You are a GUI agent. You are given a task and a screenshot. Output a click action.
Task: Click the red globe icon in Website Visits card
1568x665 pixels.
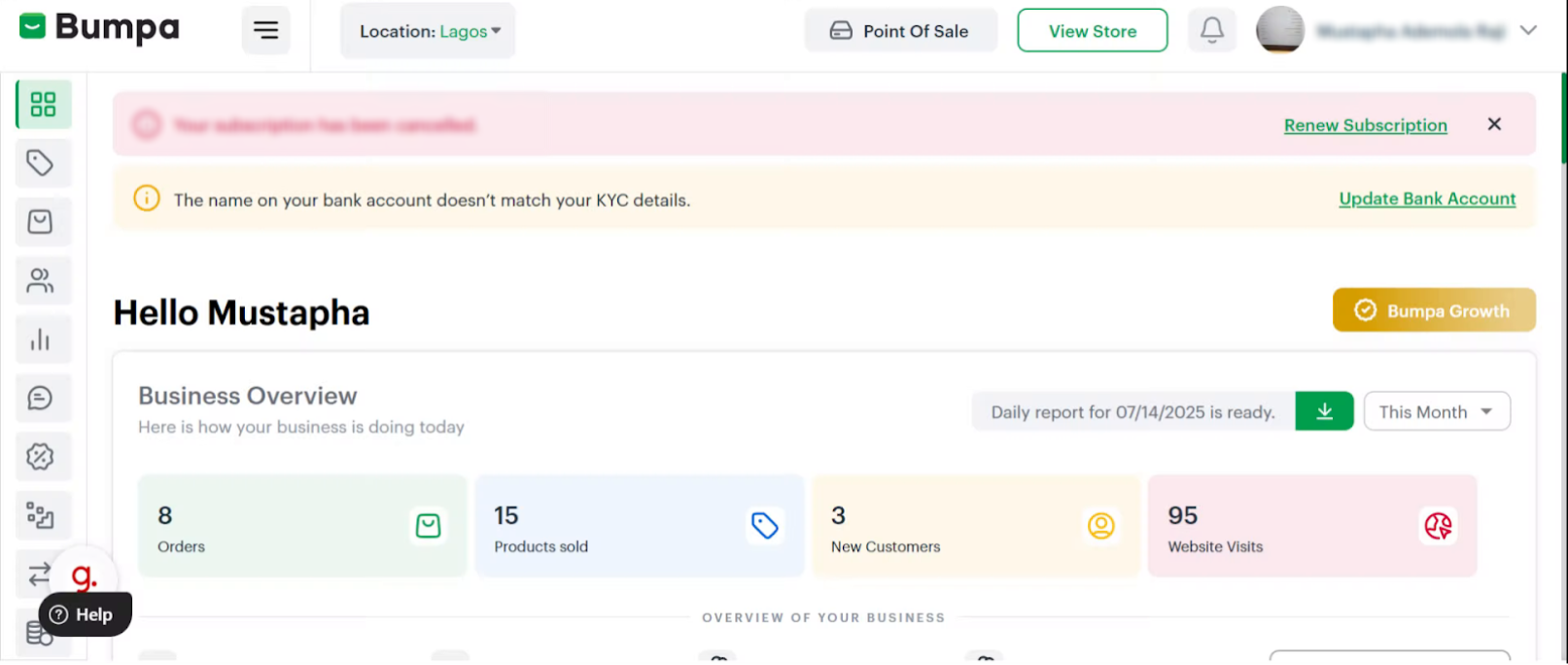(1438, 526)
